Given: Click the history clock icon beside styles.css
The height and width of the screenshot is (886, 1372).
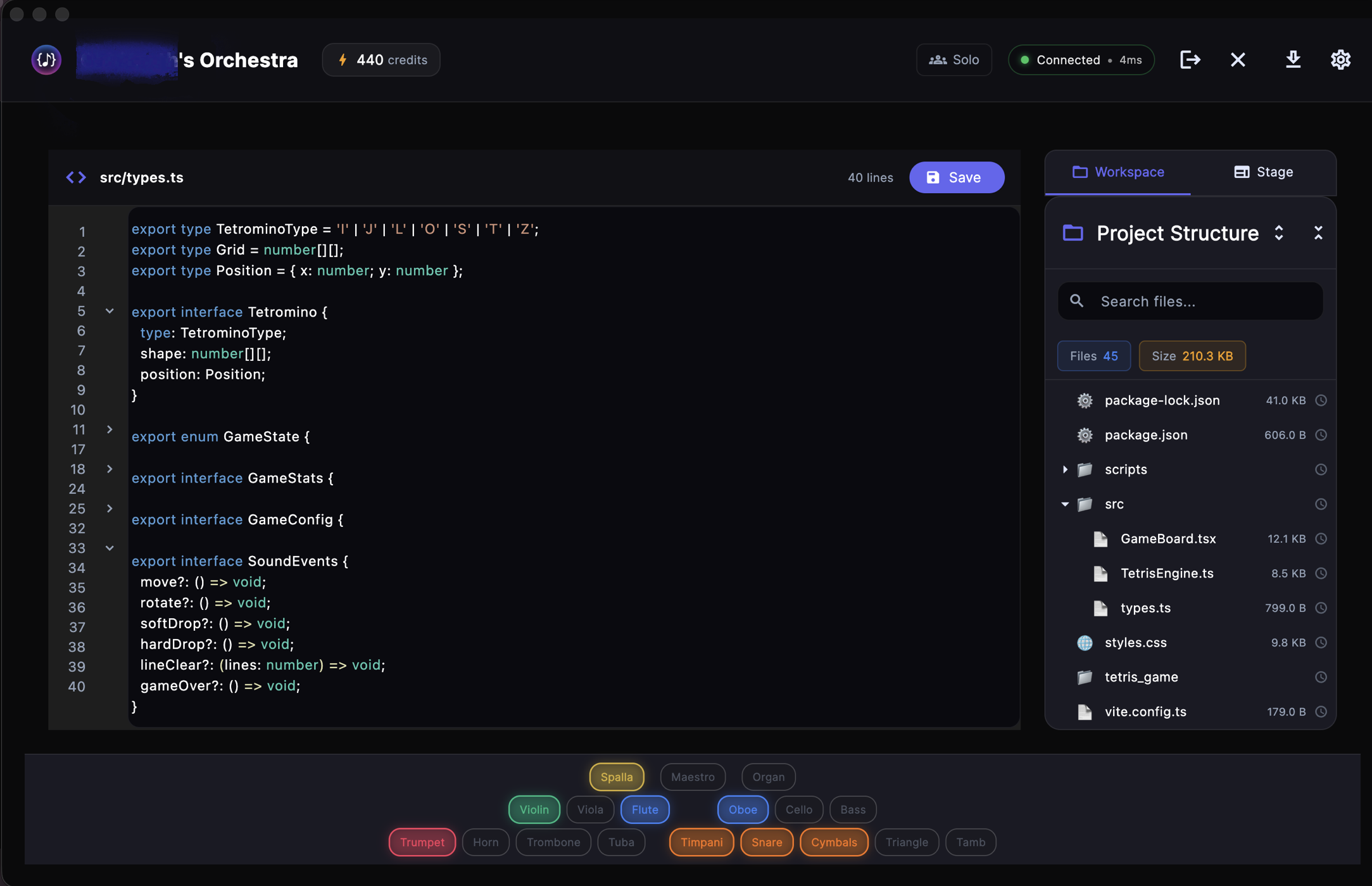Looking at the screenshot, I should pyautogui.click(x=1321, y=642).
